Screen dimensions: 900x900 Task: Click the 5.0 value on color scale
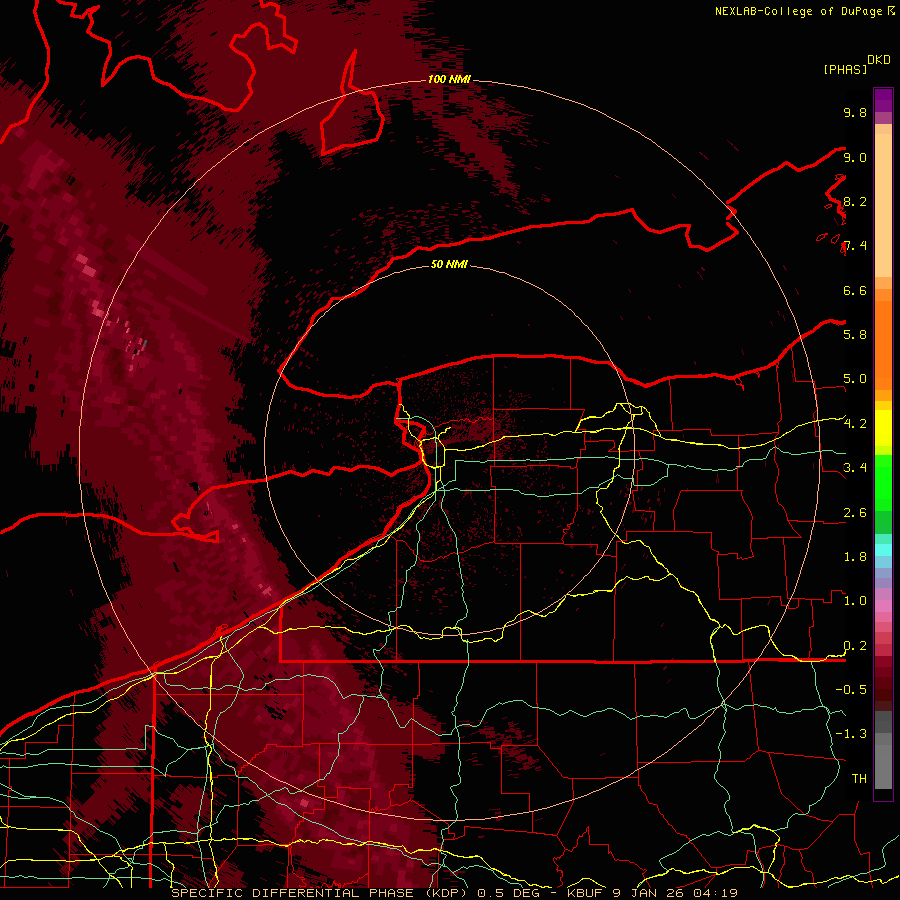[855, 379]
